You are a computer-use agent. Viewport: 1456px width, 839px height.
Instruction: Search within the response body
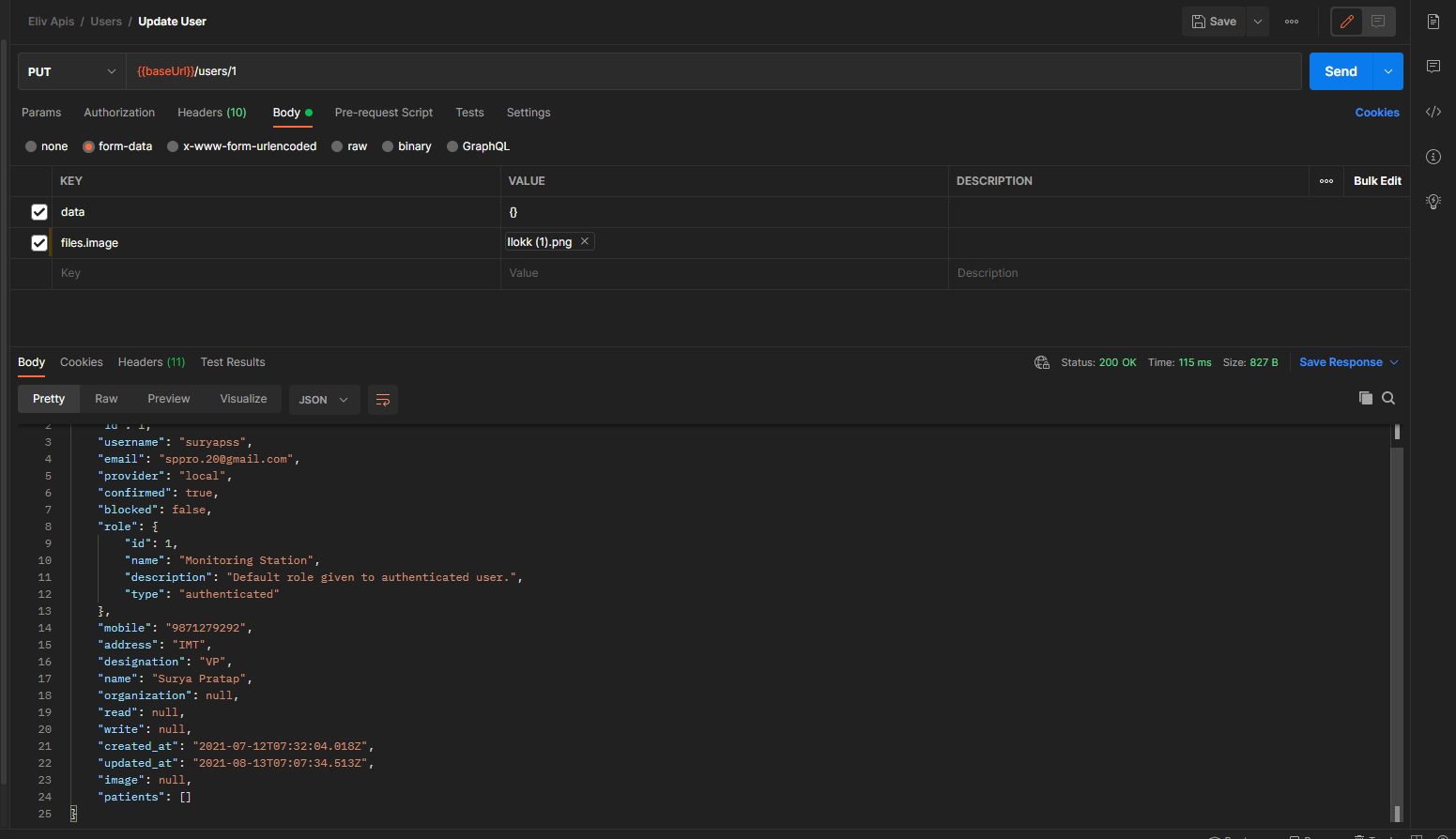(1388, 398)
